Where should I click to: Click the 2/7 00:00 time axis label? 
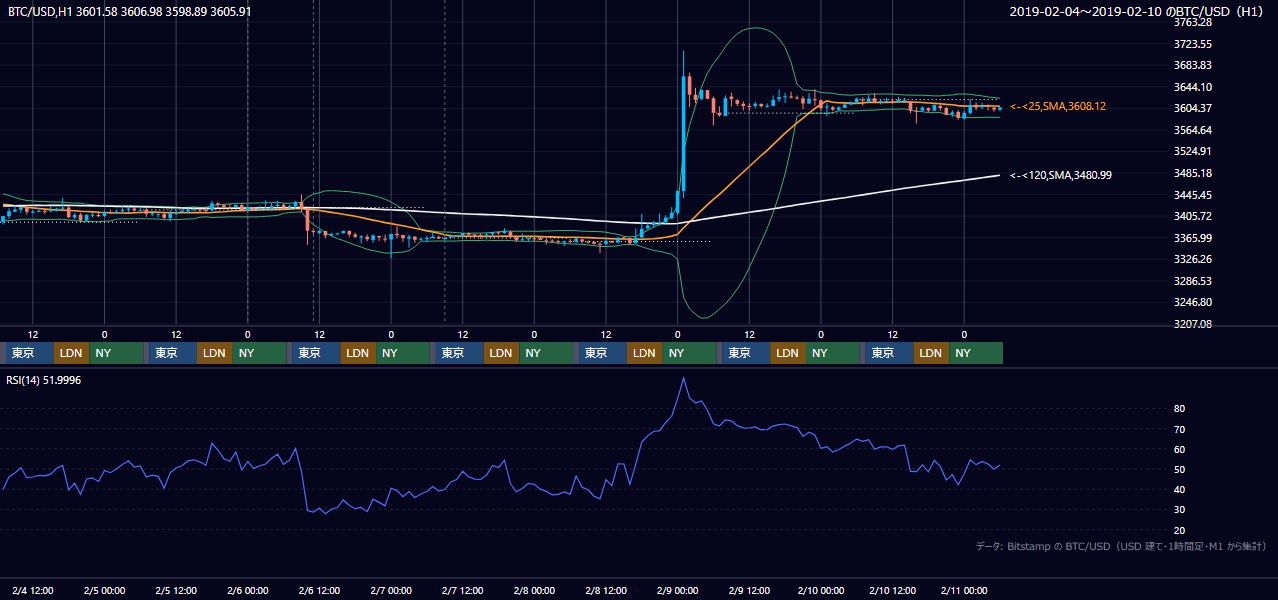(391, 590)
